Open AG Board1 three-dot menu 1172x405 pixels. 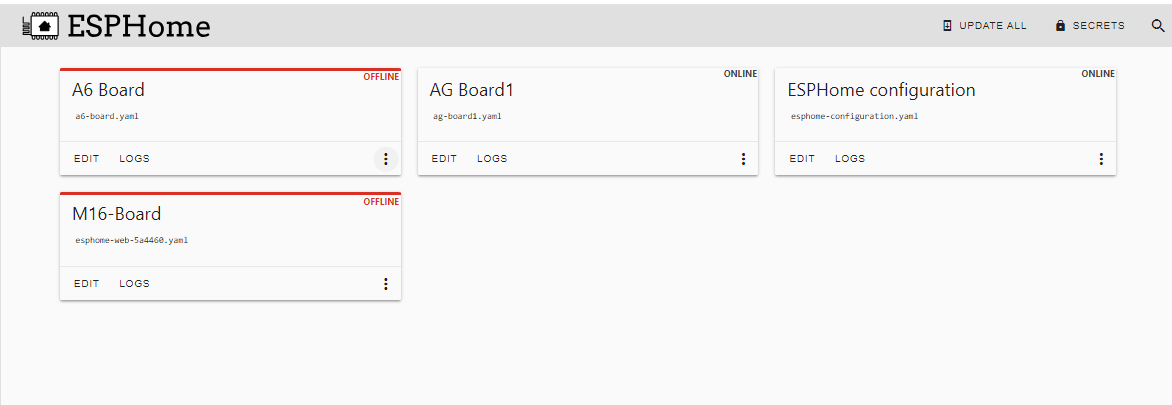pos(743,159)
